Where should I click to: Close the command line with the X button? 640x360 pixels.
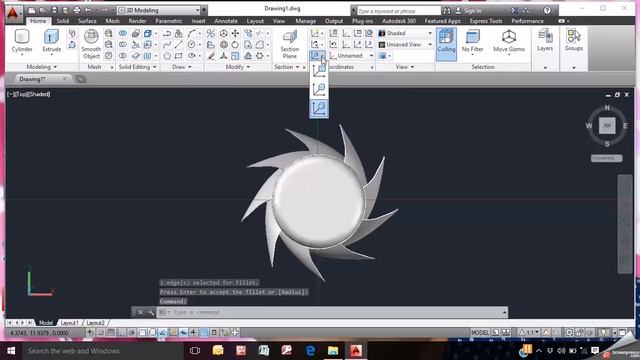140,312
